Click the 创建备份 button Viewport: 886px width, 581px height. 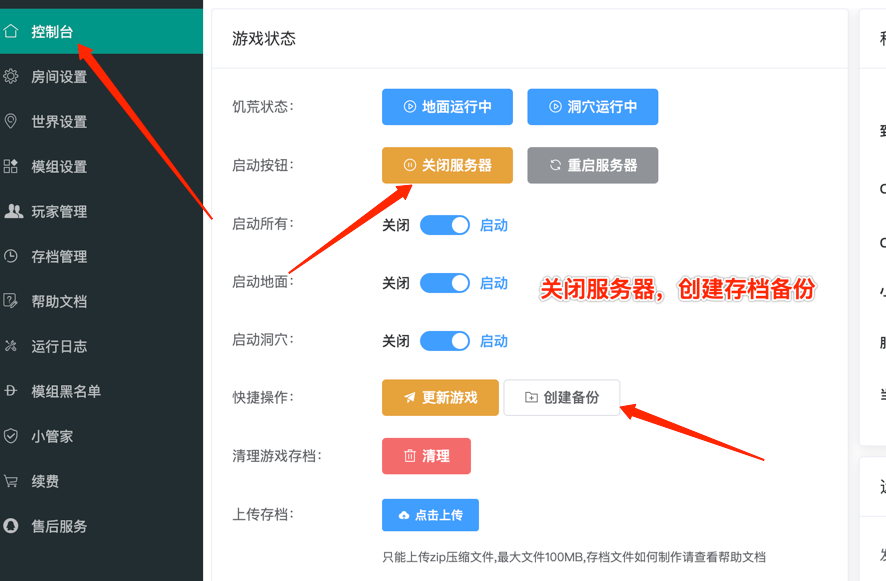(562, 397)
